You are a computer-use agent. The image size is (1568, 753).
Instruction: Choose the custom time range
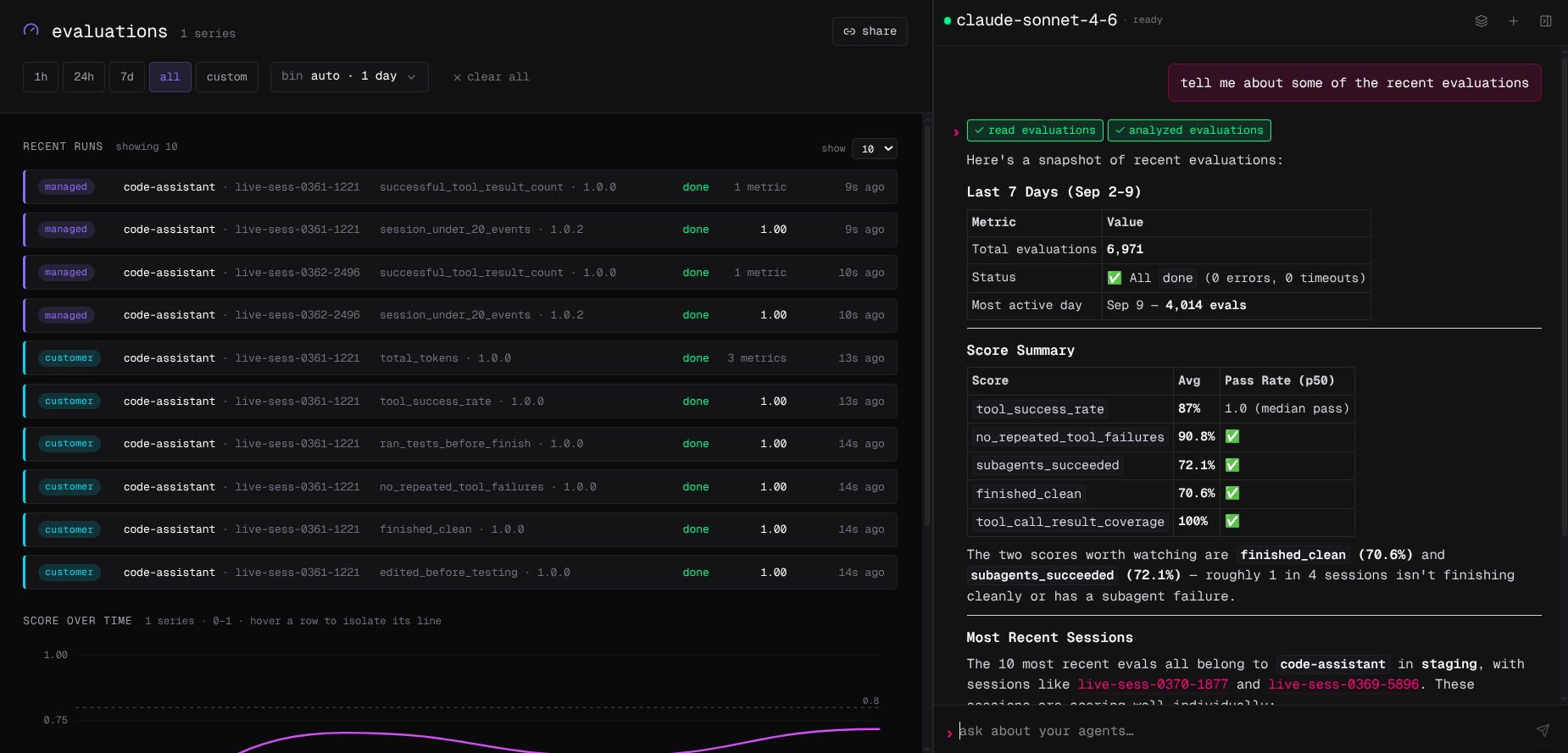coord(227,77)
